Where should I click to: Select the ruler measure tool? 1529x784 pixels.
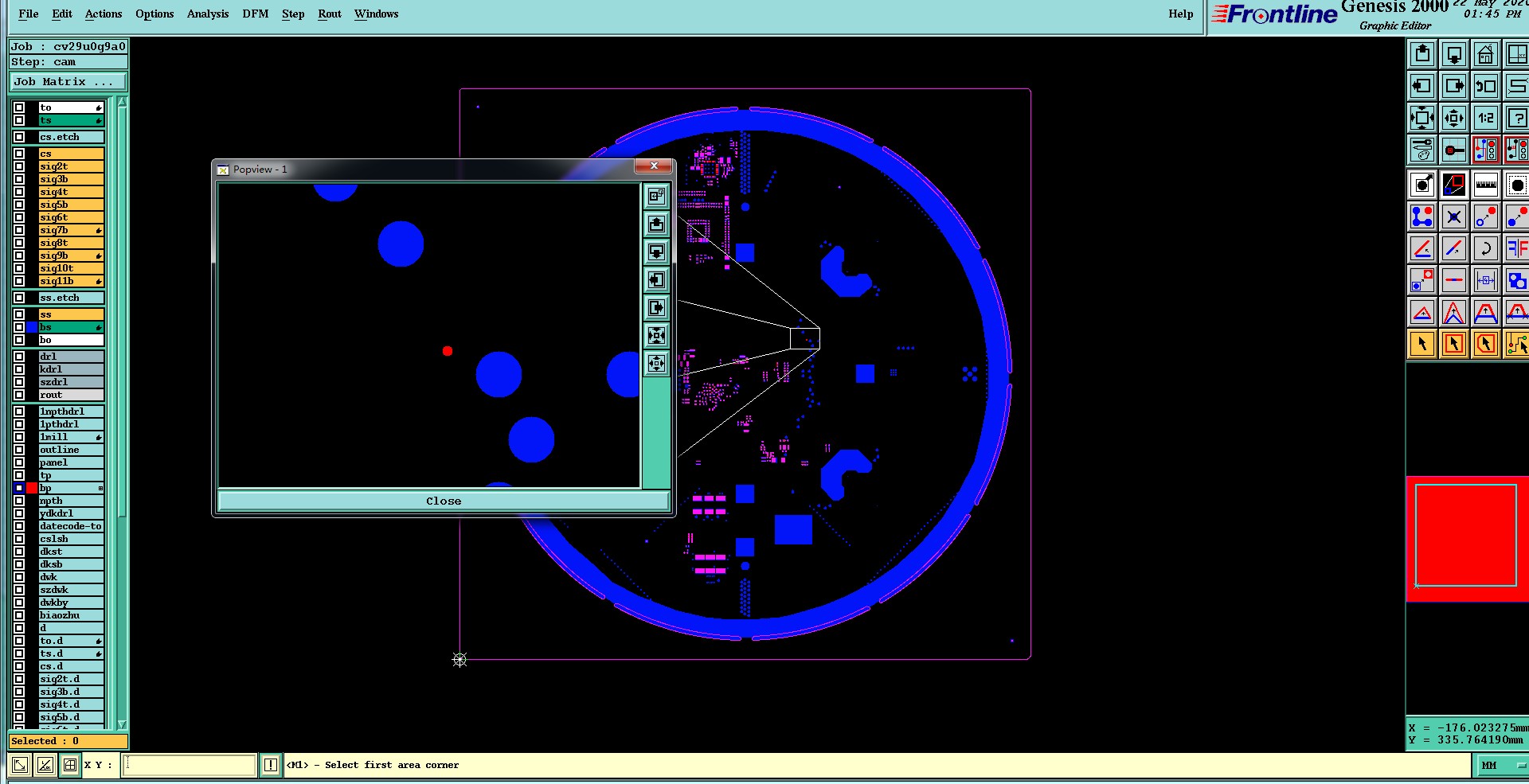[1486, 185]
